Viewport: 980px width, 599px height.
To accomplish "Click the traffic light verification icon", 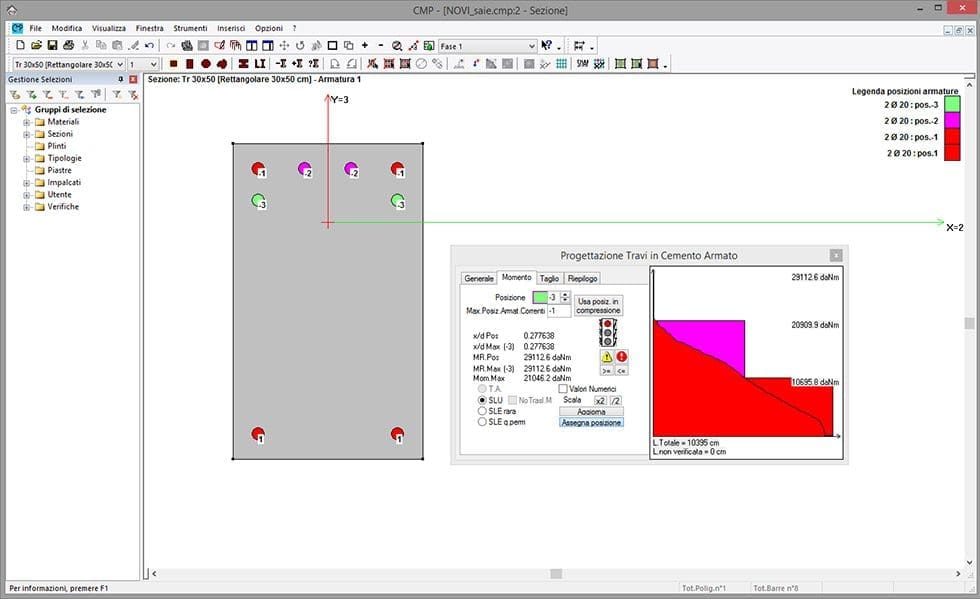I will [607, 332].
